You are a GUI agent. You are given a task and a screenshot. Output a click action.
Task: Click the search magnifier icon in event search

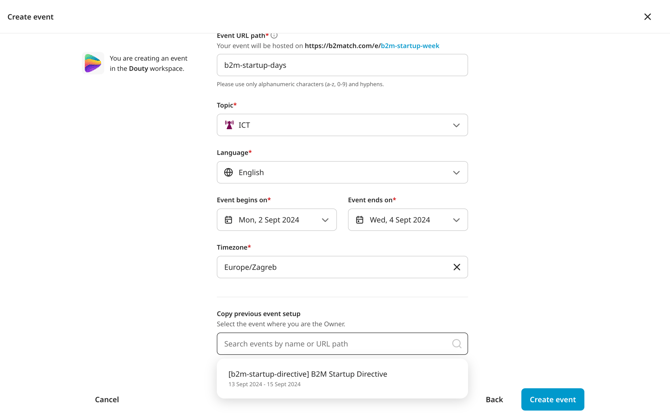pos(457,344)
